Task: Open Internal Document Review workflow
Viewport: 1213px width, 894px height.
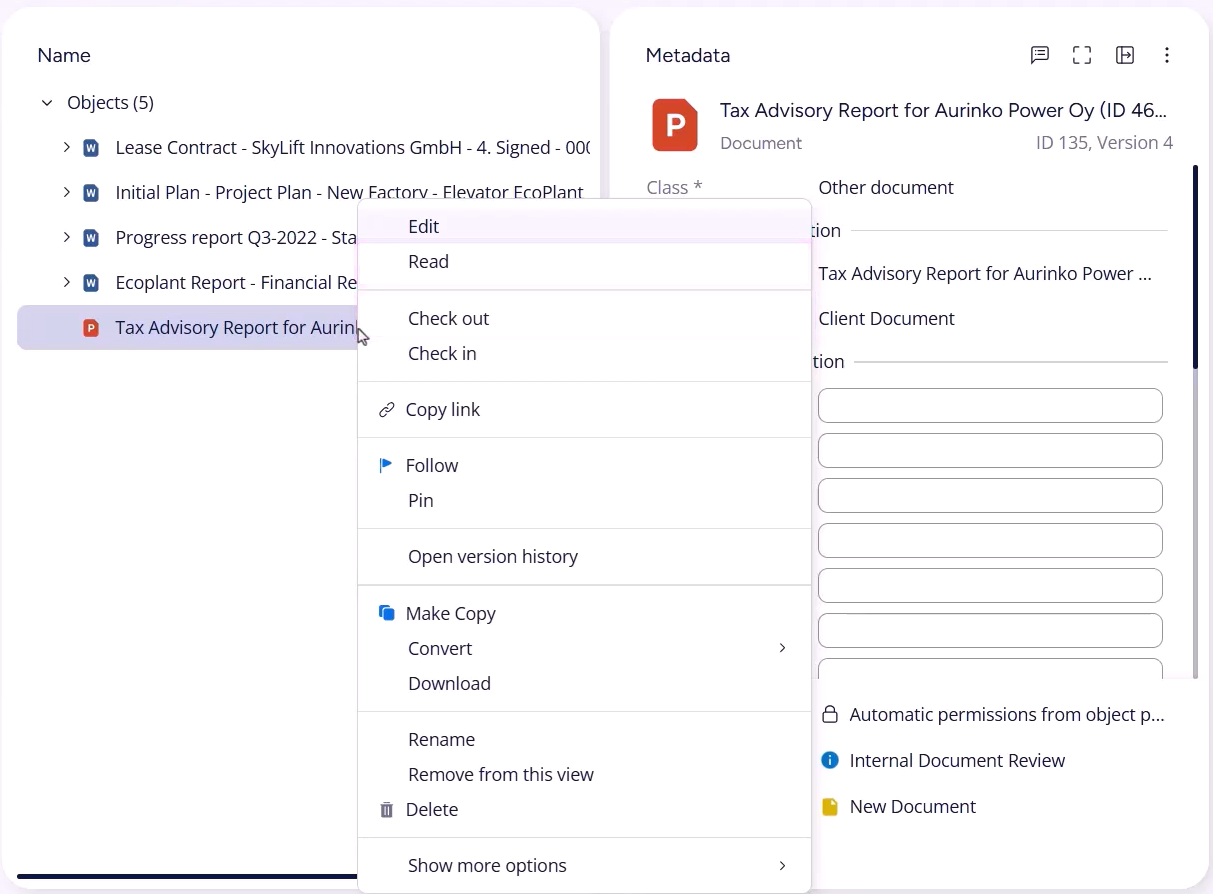Action: coord(957,761)
